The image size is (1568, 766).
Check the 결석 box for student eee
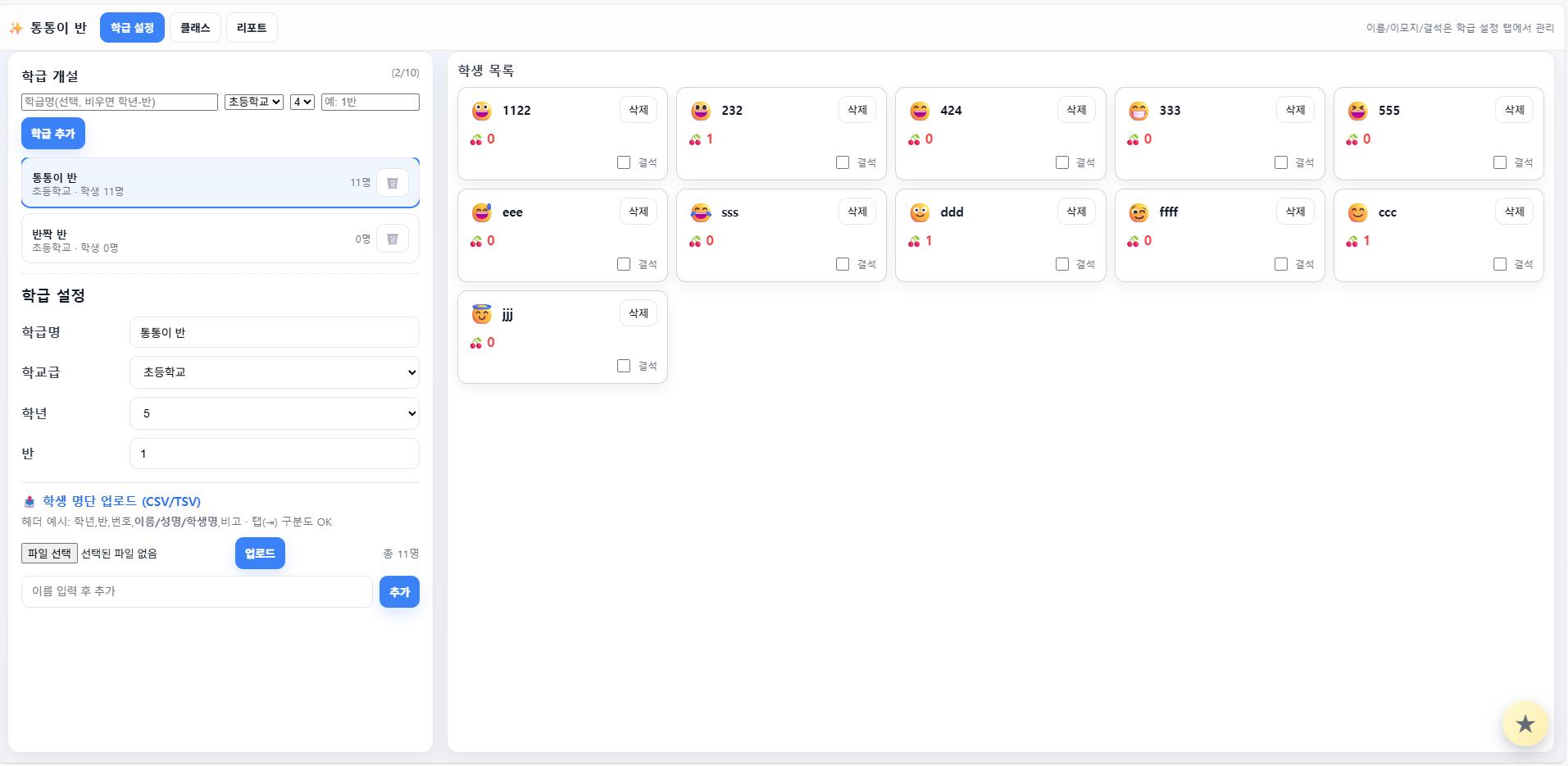pos(624,264)
